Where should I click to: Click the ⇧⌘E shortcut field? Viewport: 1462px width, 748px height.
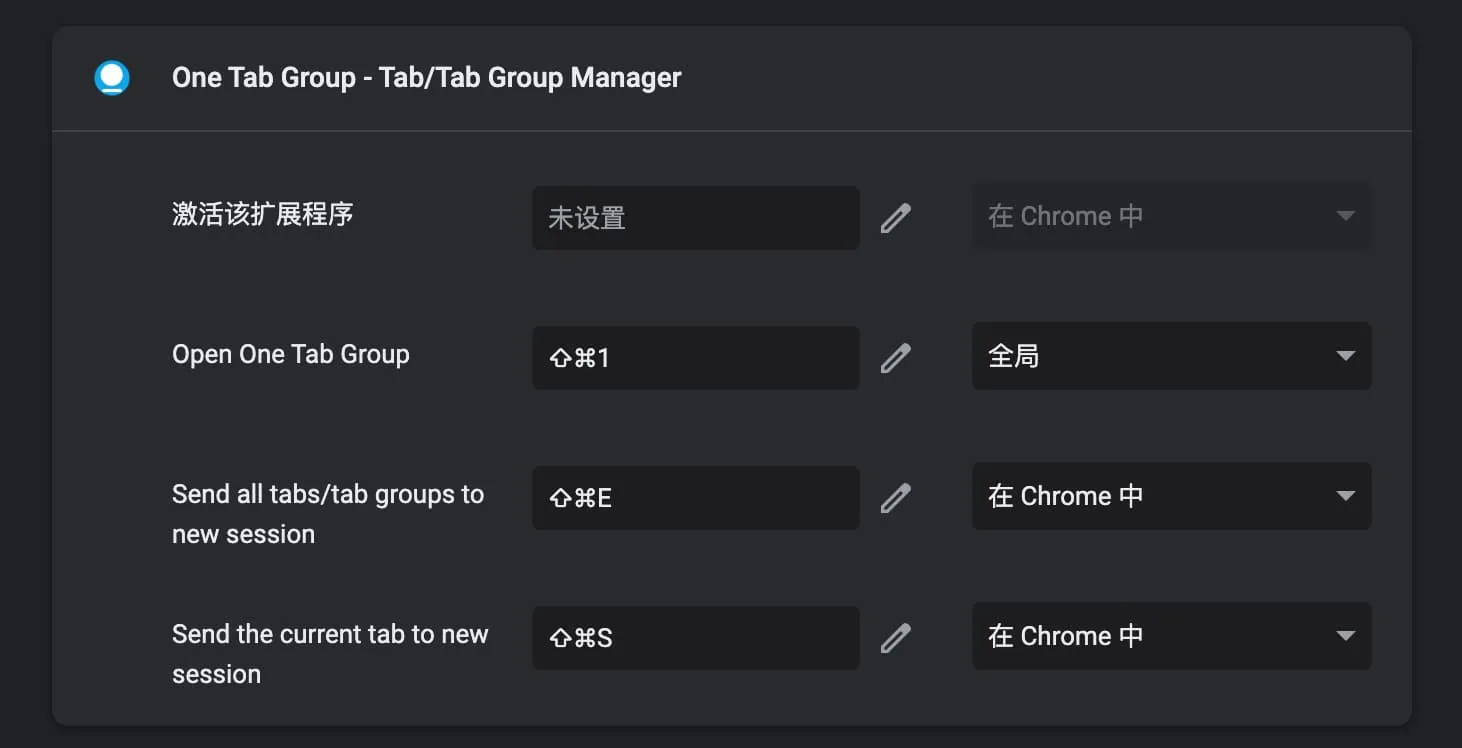(x=695, y=497)
